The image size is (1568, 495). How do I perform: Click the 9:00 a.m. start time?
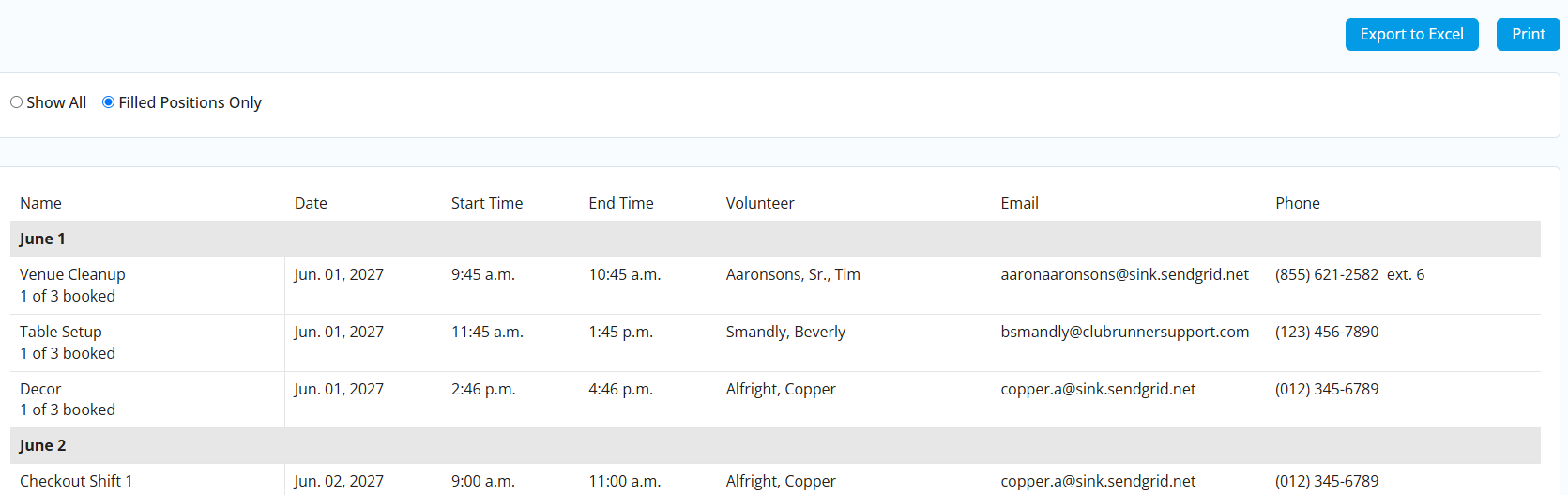pyautogui.click(x=482, y=481)
